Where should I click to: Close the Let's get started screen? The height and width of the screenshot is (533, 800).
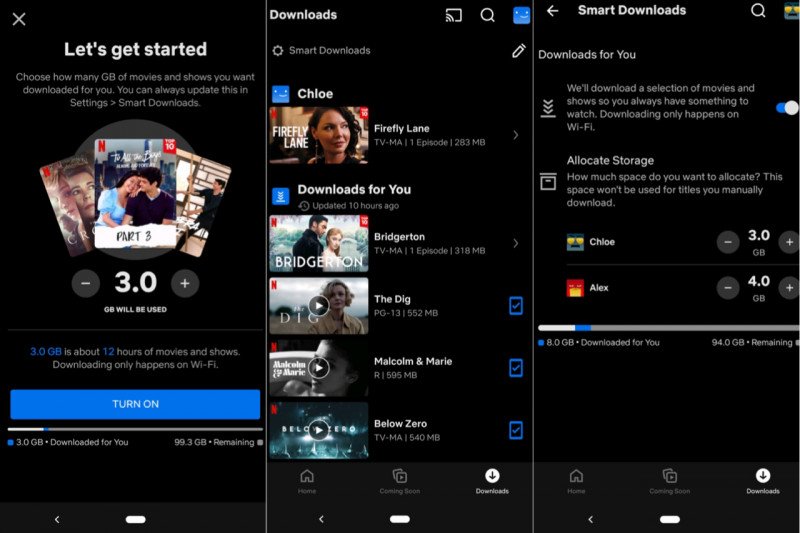[x=19, y=19]
